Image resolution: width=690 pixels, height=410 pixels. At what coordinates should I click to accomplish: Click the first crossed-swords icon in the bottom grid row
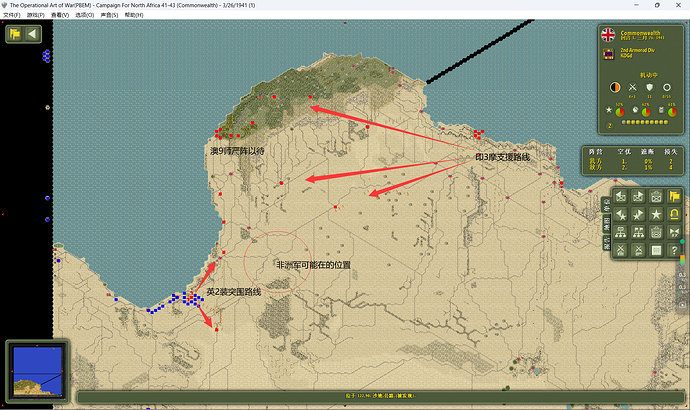point(620,250)
